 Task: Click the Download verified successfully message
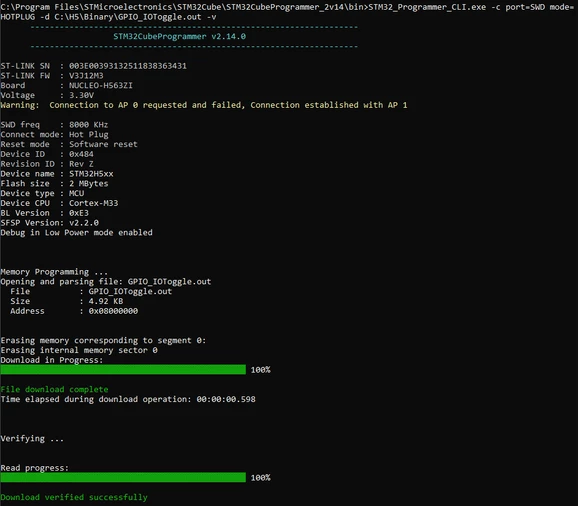(x=74, y=498)
